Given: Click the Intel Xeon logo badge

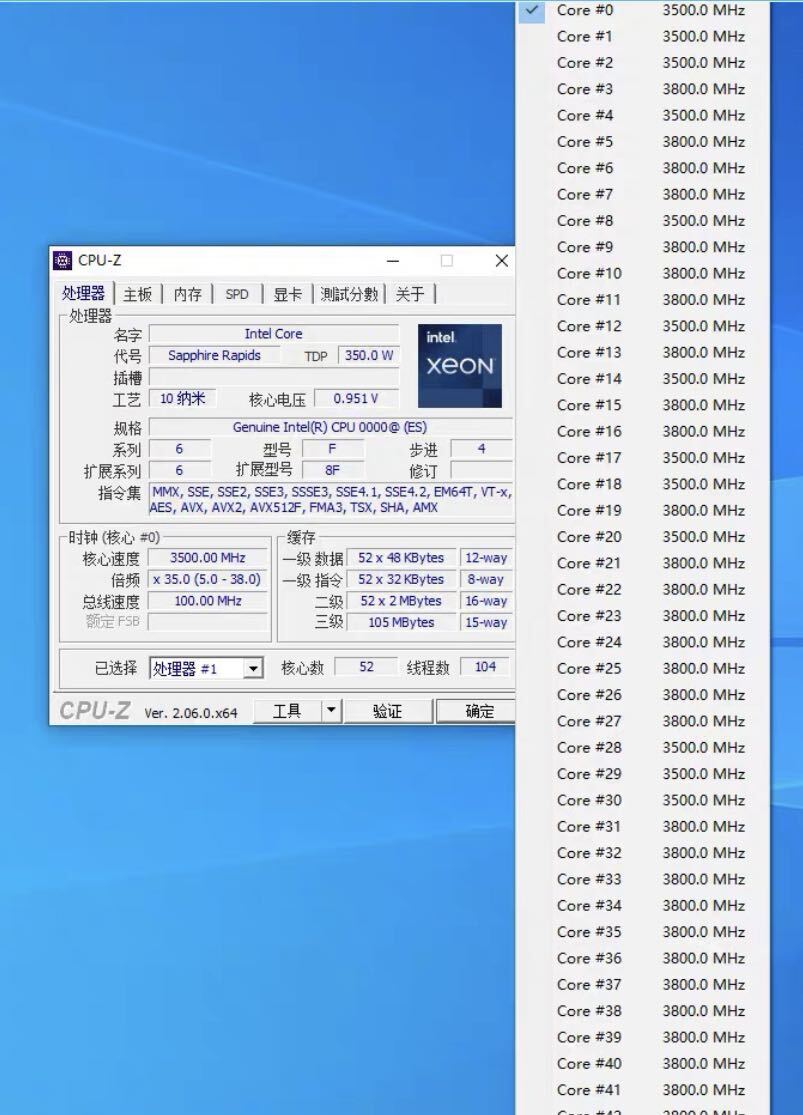Looking at the screenshot, I should coord(460,365).
